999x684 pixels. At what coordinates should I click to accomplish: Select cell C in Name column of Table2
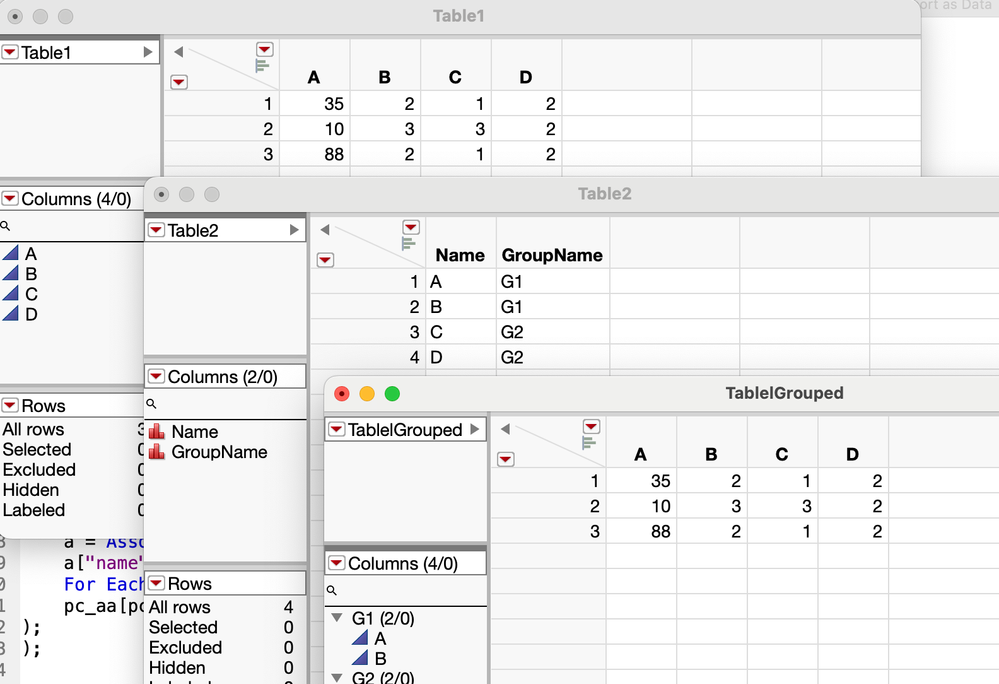pyautogui.click(x=461, y=332)
